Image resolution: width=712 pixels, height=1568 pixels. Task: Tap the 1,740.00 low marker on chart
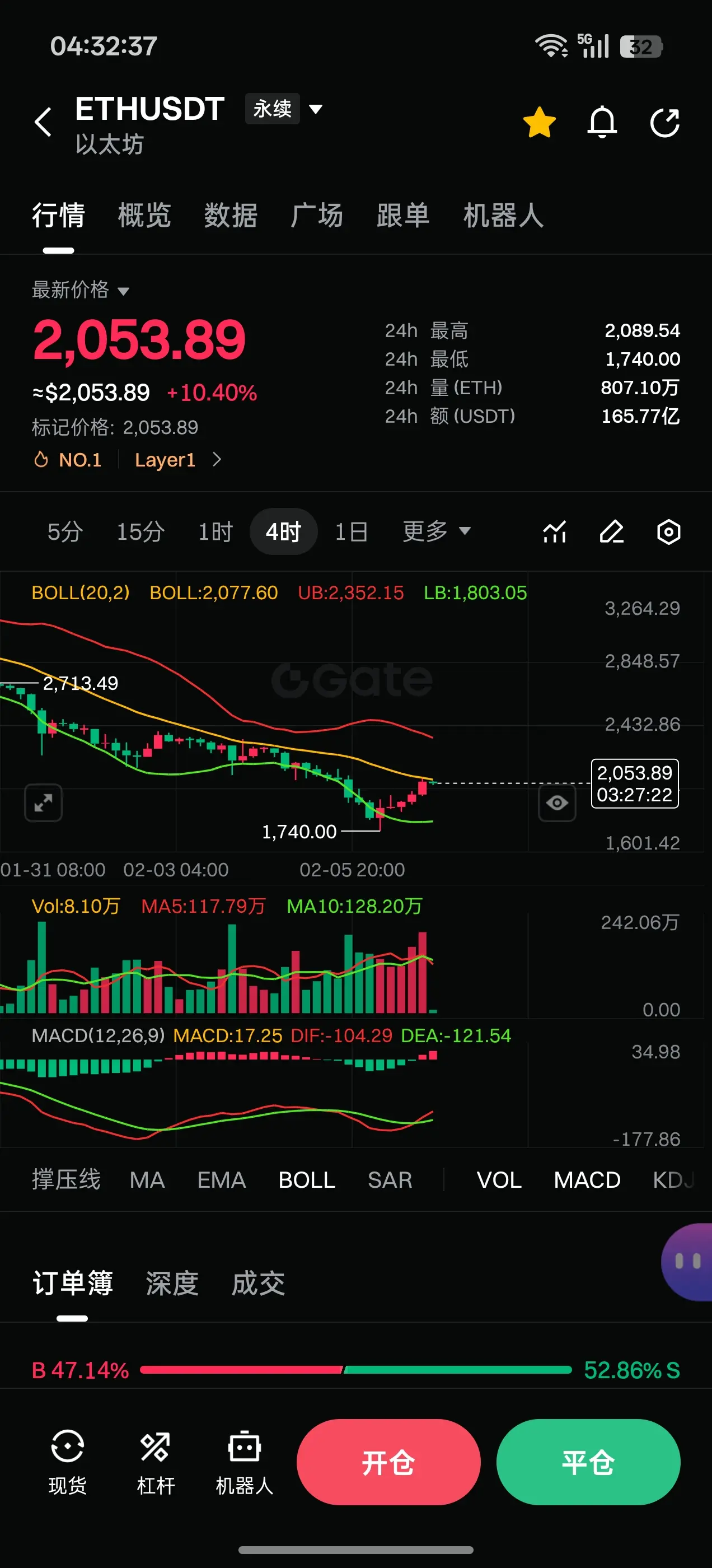click(299, 832)
